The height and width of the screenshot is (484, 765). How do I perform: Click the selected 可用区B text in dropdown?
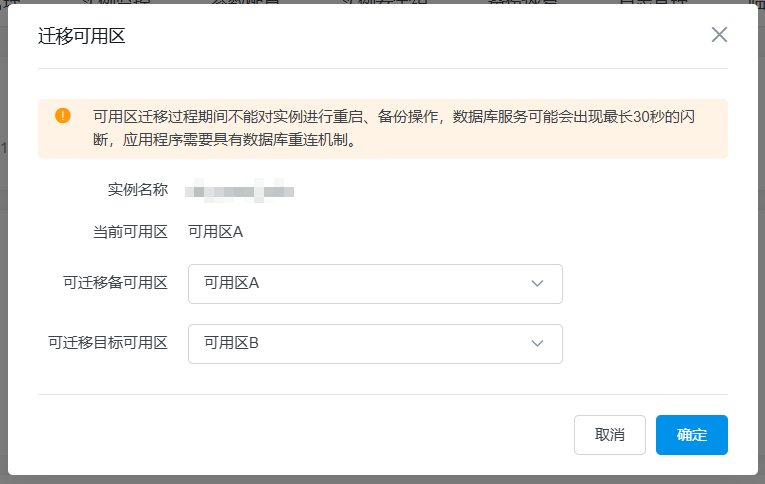231,344
